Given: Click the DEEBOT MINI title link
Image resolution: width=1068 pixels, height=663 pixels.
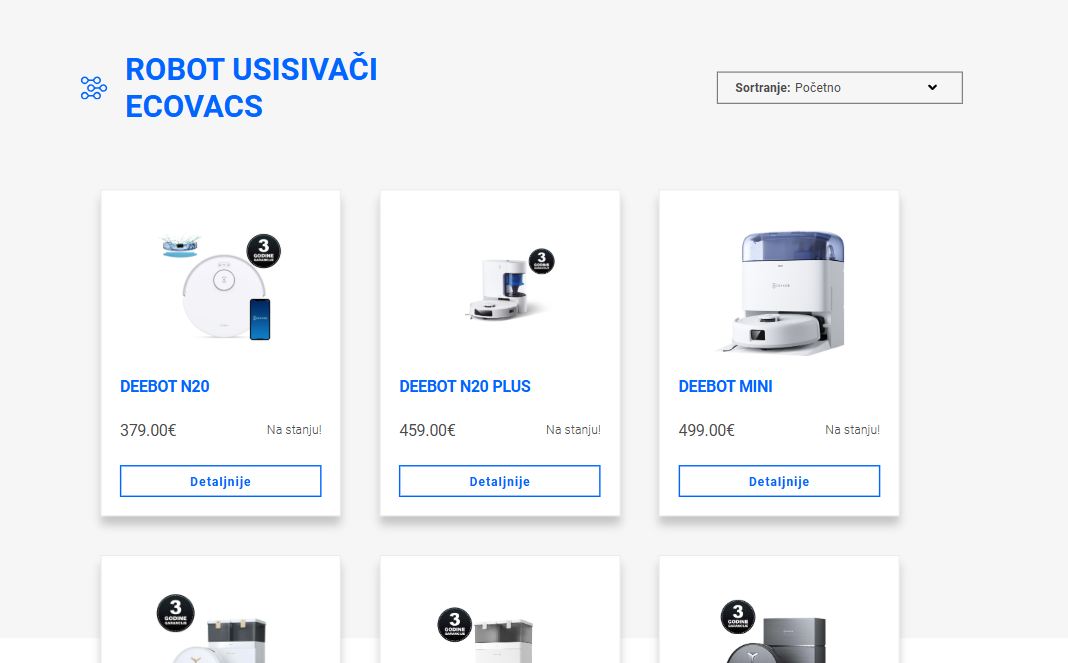Looking at the screenshot, I should (x=725, y=386).
